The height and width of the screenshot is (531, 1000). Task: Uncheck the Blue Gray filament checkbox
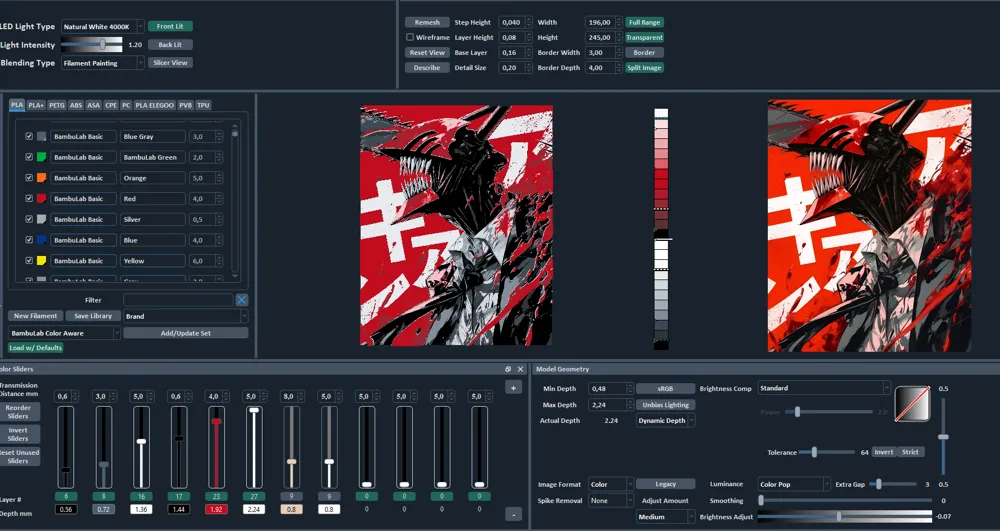tap(29, 136)
